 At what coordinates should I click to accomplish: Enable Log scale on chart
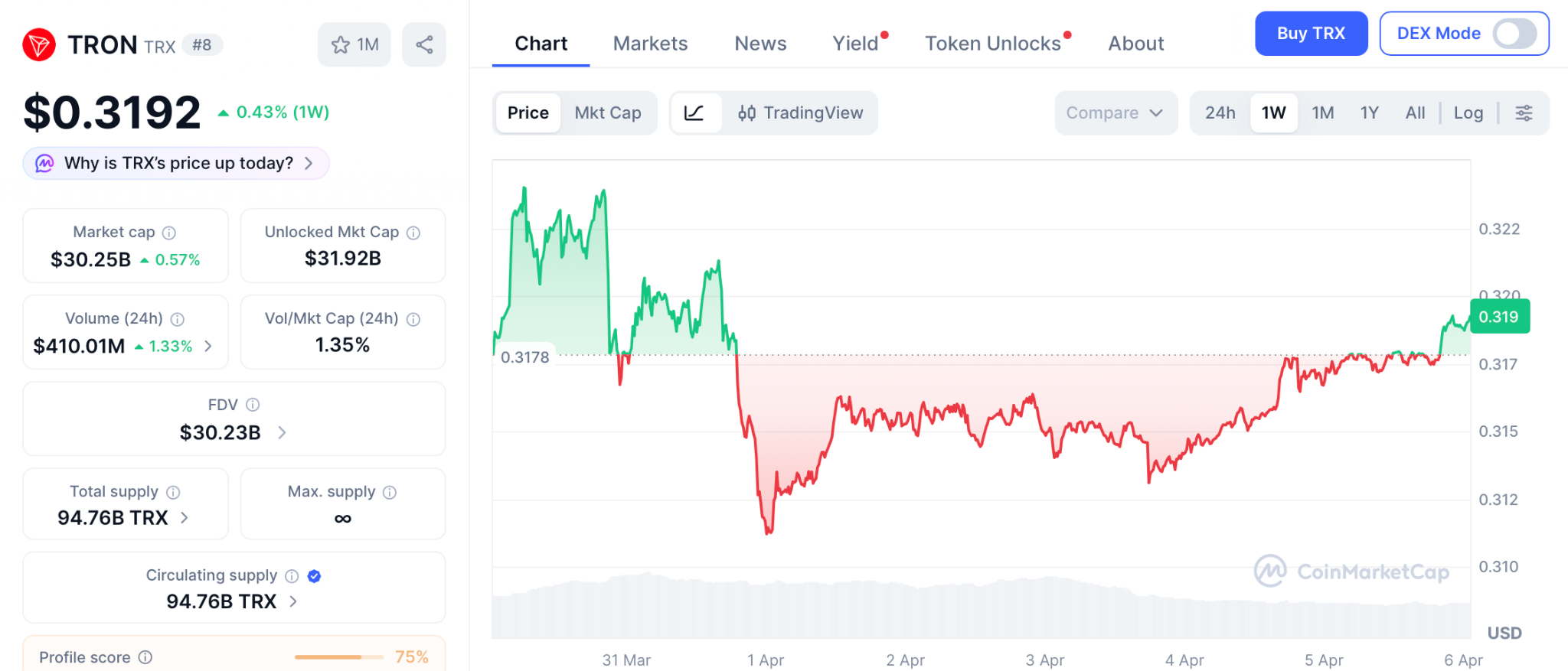[1468, 113]
